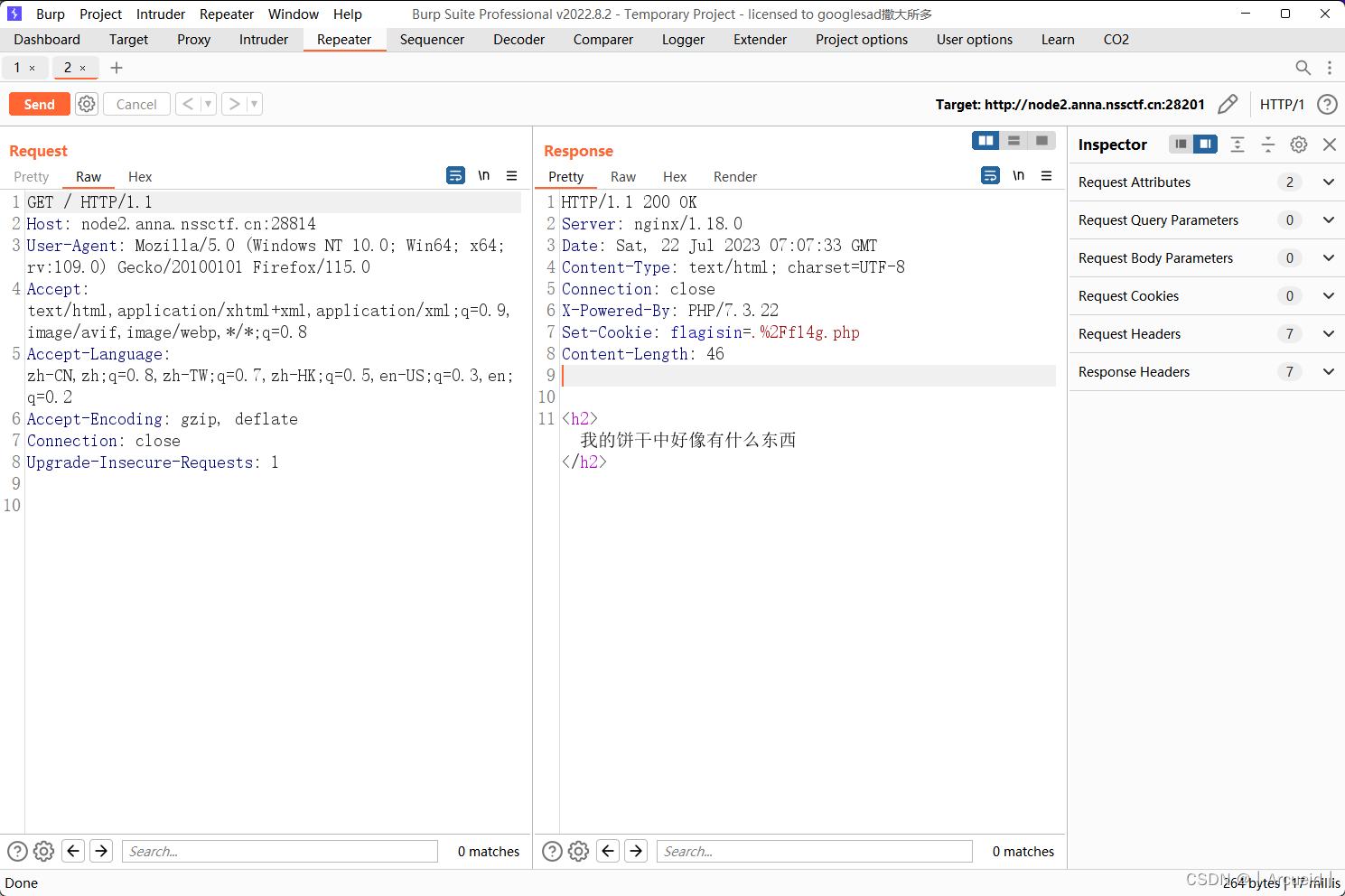Select Pretty view in Request panel
The height and width of the screenshot is (896, 1345).
(32, 177)
